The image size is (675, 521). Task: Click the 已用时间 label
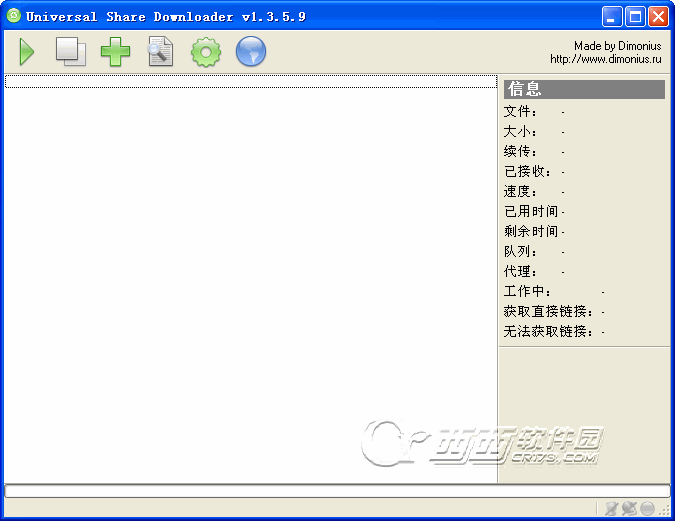coord(531,211)
